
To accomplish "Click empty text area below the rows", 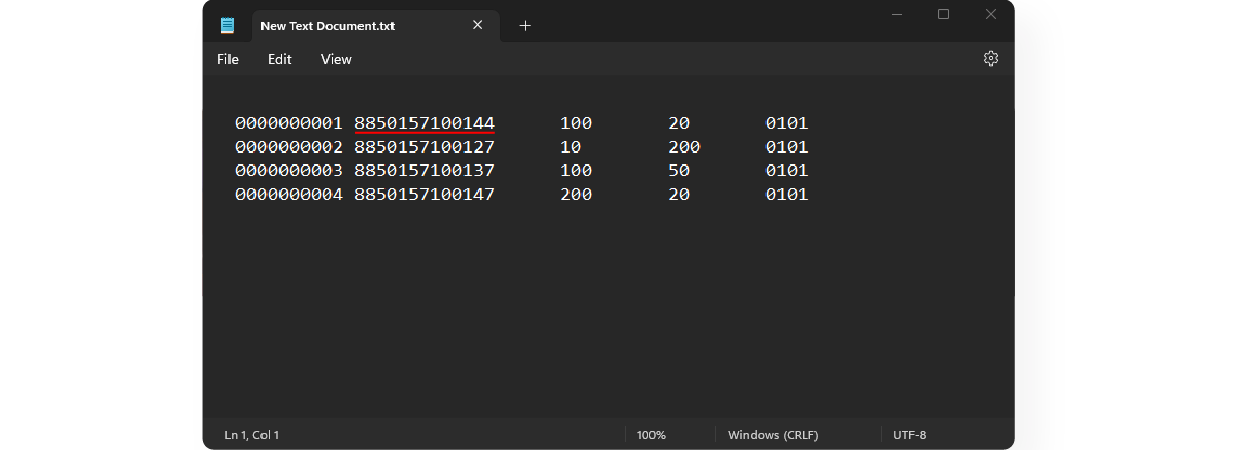I will click(x=608, y=310).
